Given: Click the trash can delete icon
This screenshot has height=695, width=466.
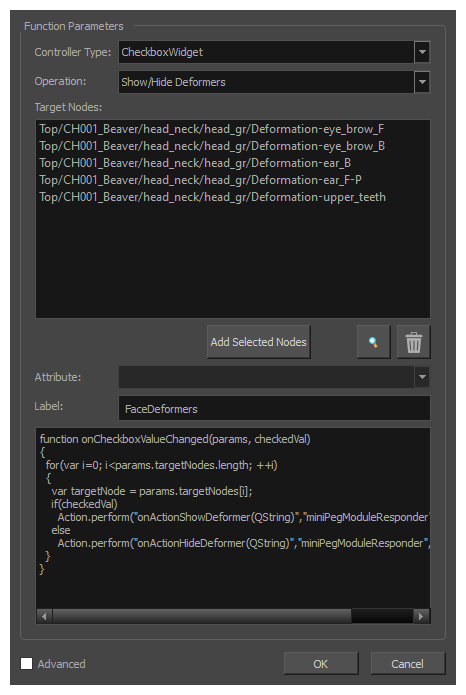Looking at the screenshot, I should click(x=414, y=342).
